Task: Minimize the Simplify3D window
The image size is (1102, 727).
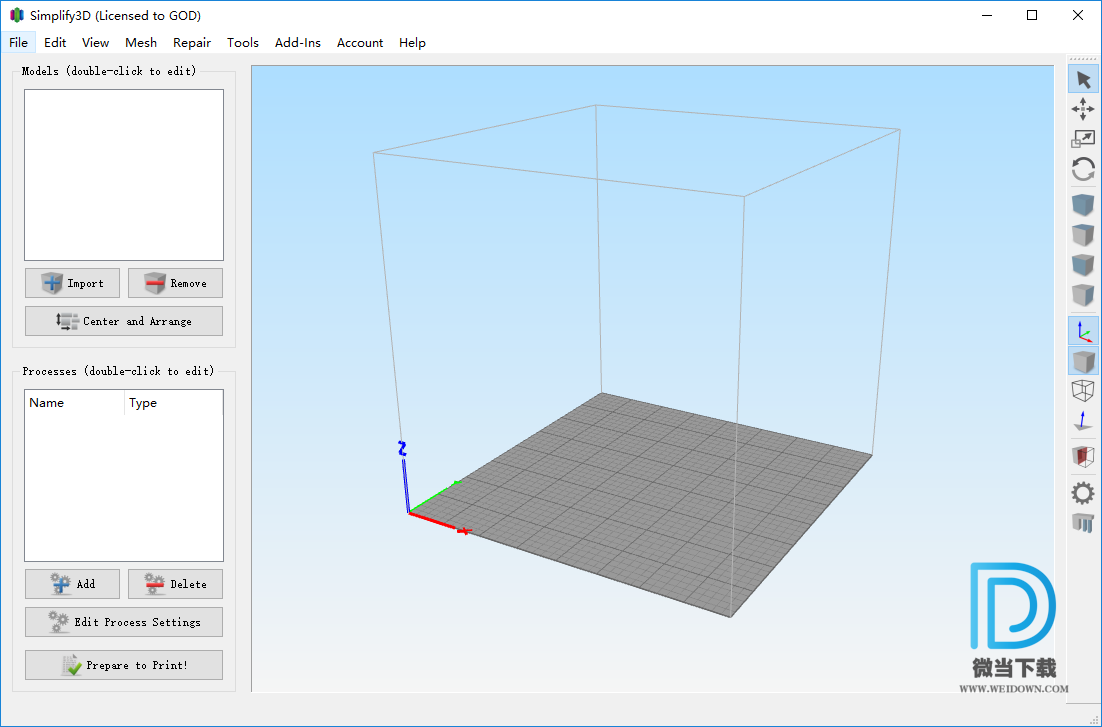Action: [x=987, y=15]
